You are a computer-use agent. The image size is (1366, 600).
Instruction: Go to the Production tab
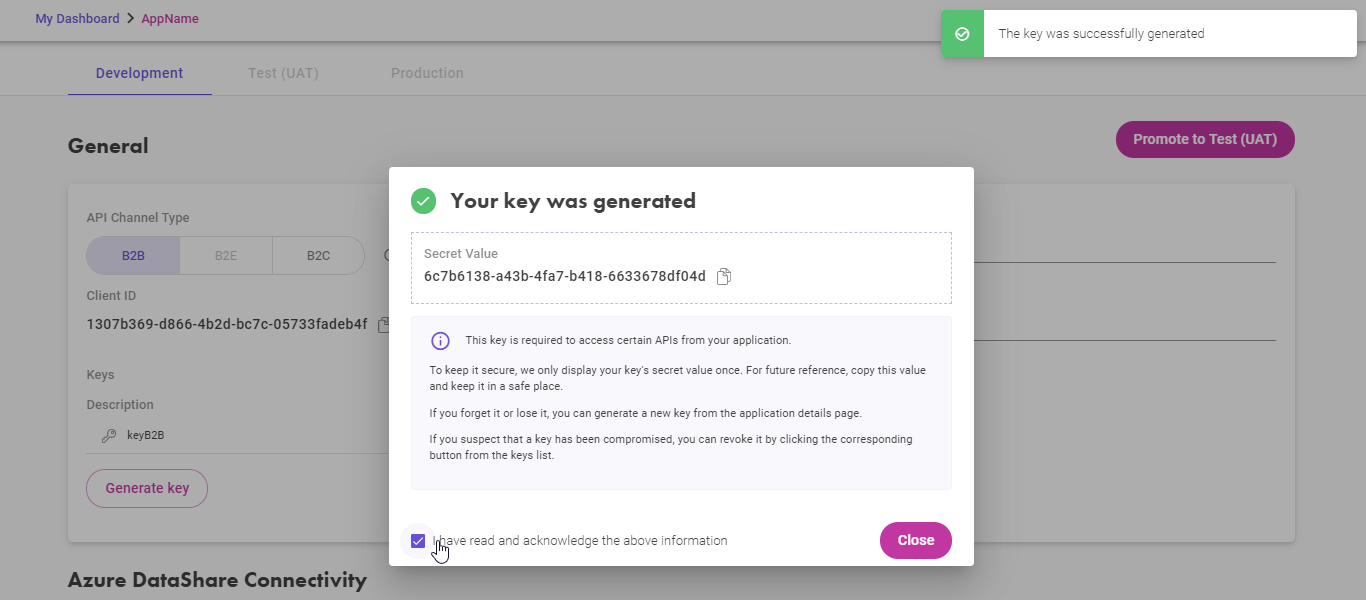(x=427, y=73)
